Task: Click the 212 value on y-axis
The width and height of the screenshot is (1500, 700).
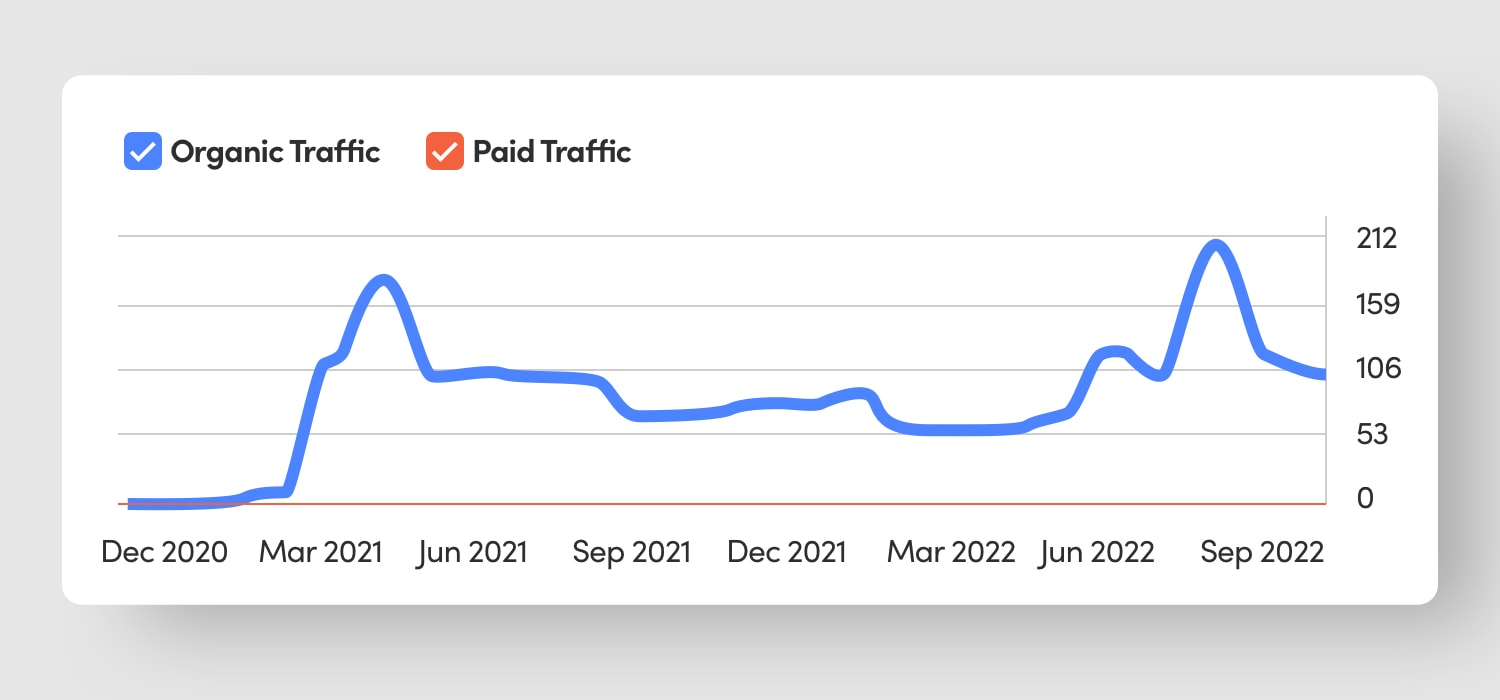Action: pyautogui.click(x=1377, y=238)
